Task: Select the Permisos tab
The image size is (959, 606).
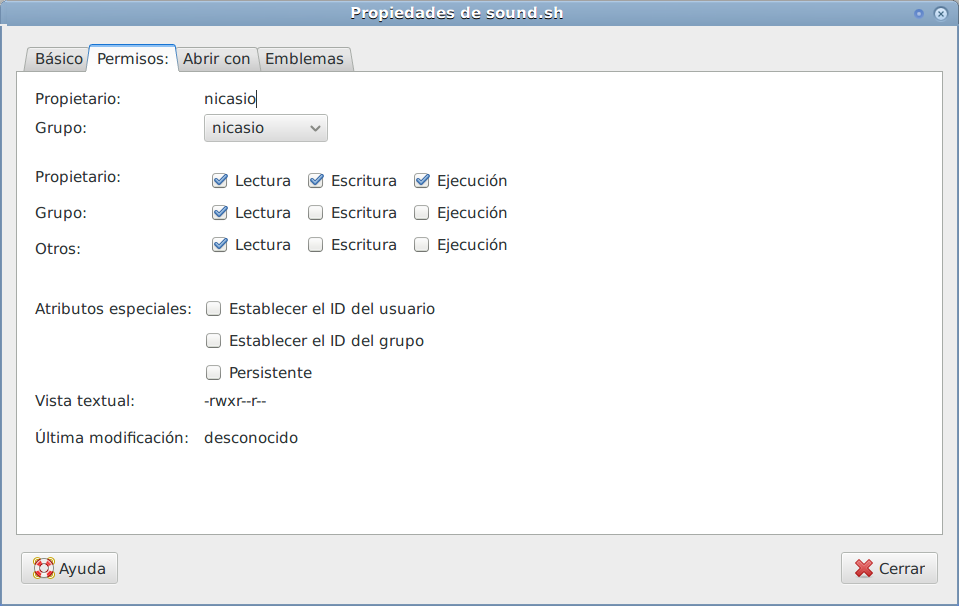Action: click(x=132, y=59)
